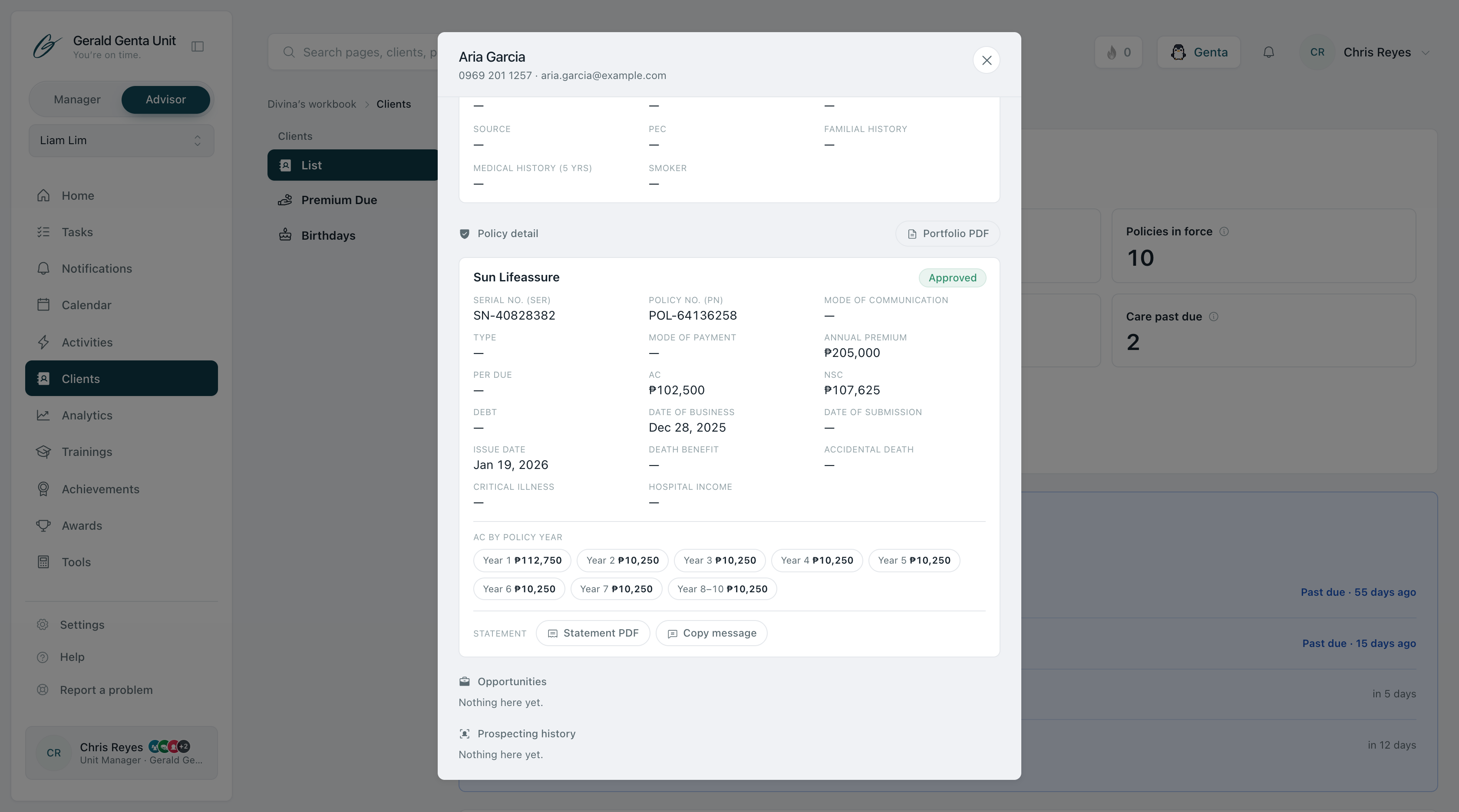
Task: Collapse the sidebar panel icon
Action: coord(198,46)
